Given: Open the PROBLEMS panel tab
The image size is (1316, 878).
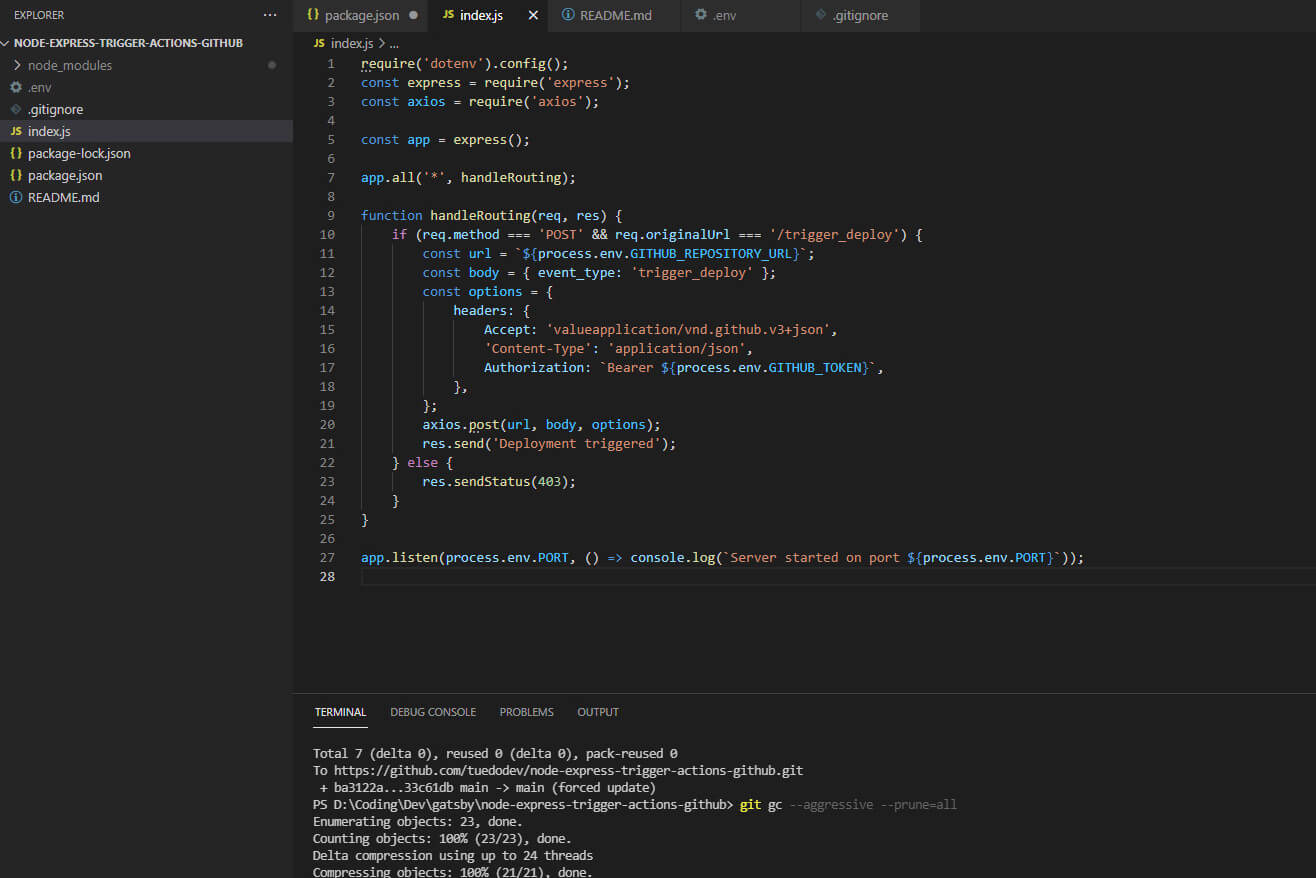Looking at the screenshot, I should (x=527, y=712).
